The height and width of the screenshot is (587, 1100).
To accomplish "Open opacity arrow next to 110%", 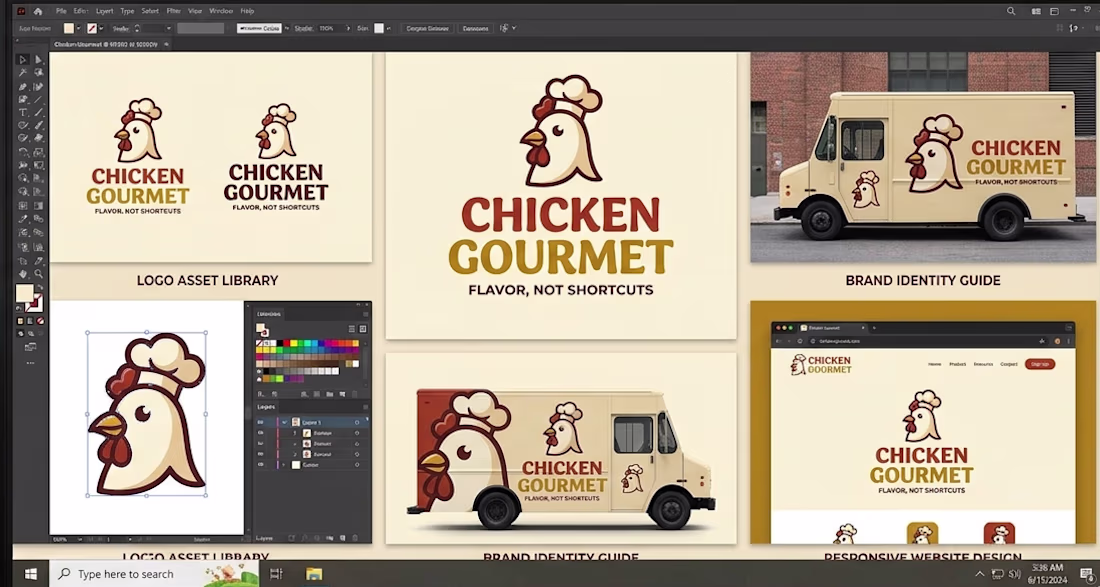I will [x=347, y=29].
